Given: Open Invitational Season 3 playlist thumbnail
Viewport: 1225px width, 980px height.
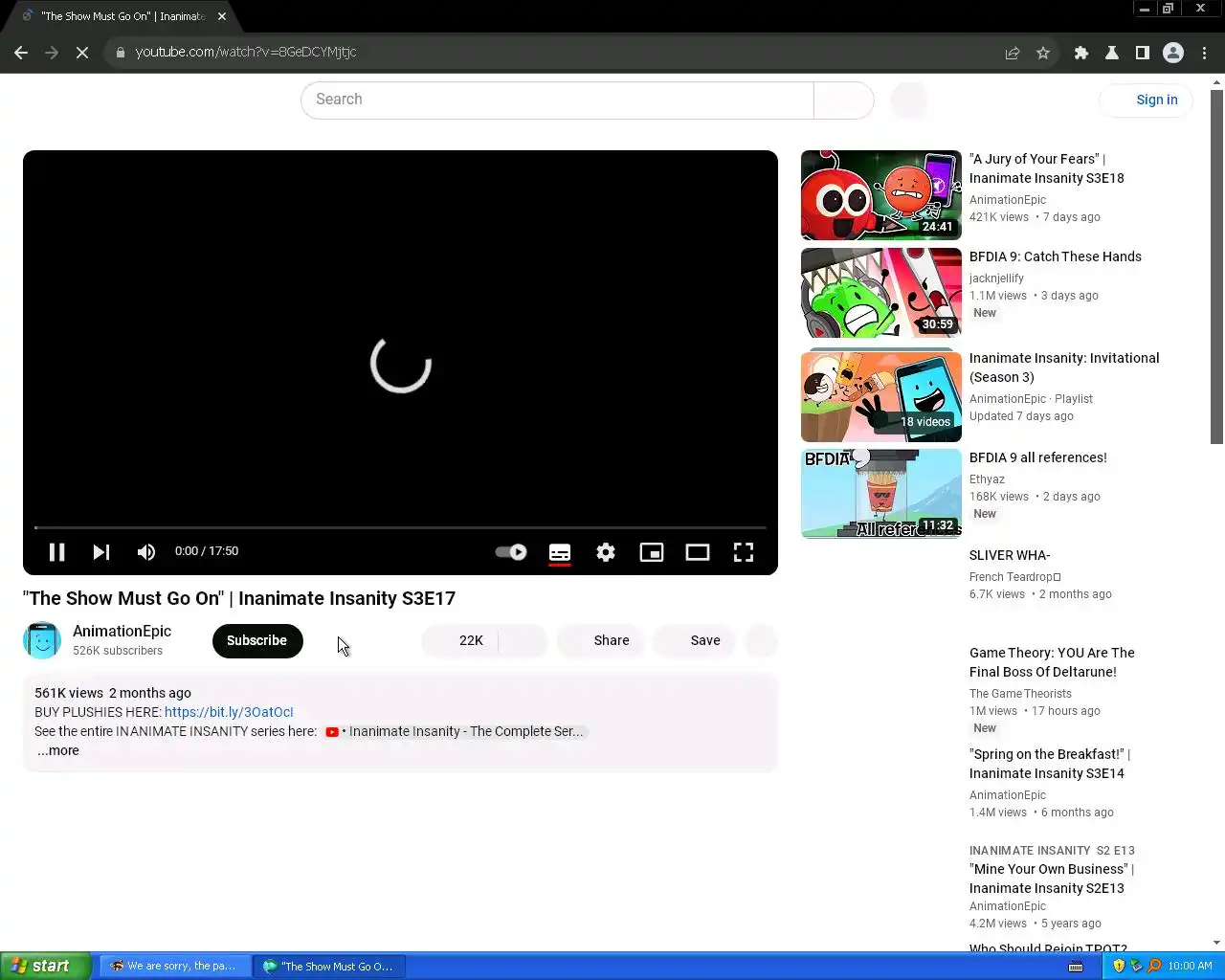Looking at the screenshot, I should coord(881,396).
